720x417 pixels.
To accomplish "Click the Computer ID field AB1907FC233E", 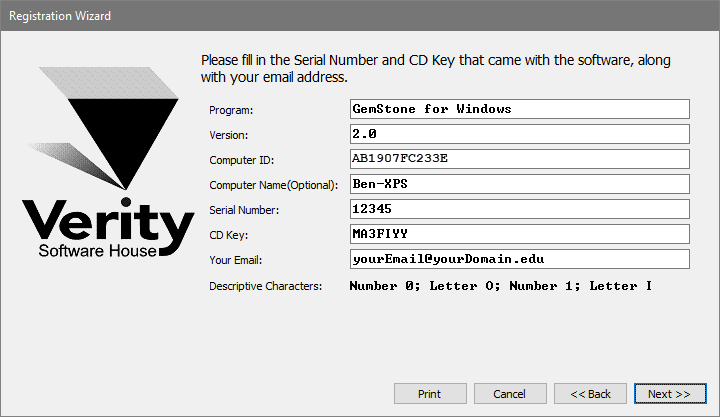I will coord(519,159).
